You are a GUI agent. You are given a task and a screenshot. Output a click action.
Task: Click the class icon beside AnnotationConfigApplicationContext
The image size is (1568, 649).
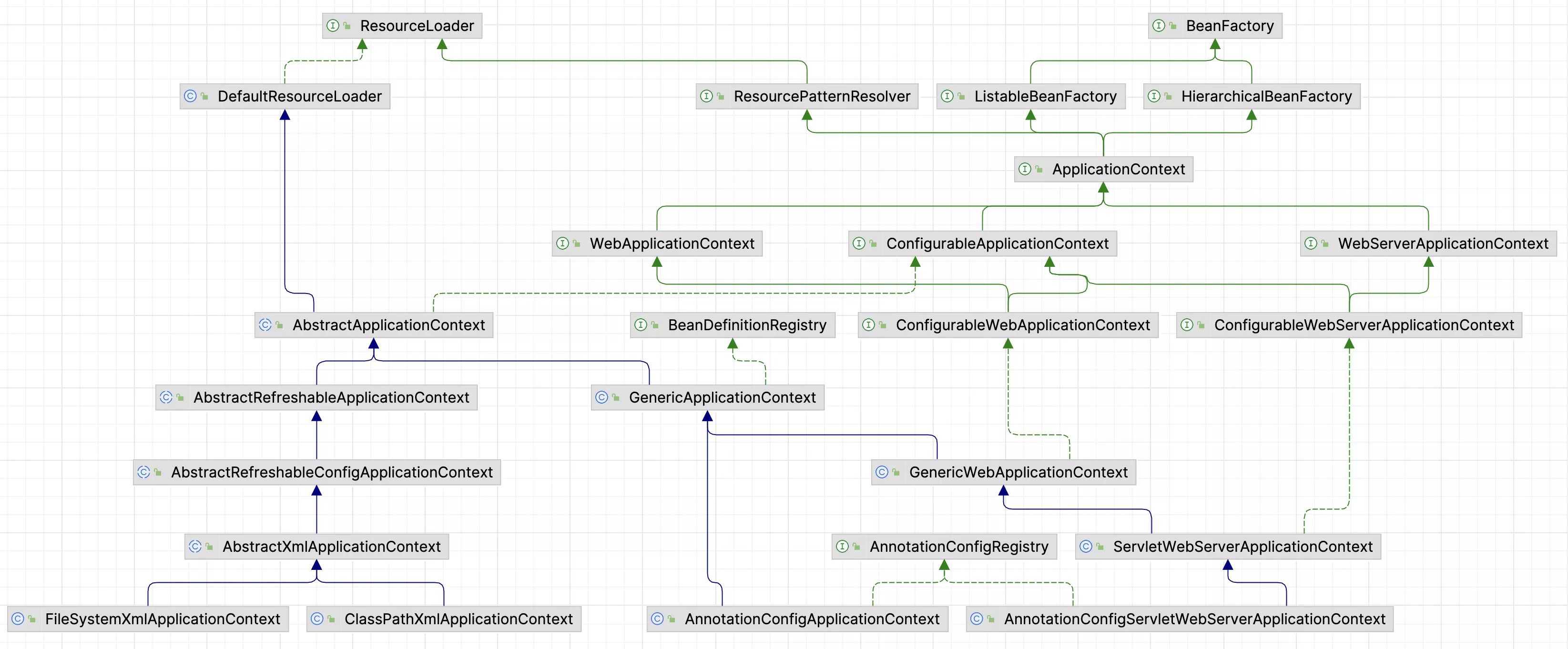pos(657,619)
